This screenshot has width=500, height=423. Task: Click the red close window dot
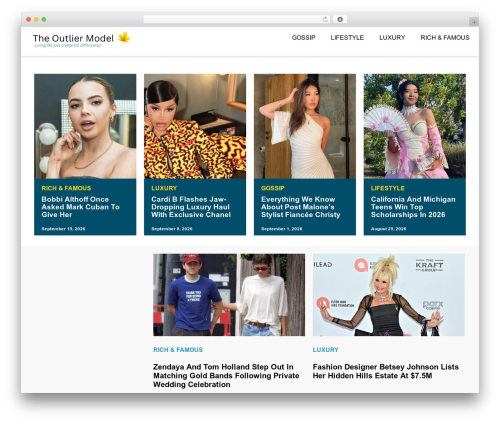point(29,20)
